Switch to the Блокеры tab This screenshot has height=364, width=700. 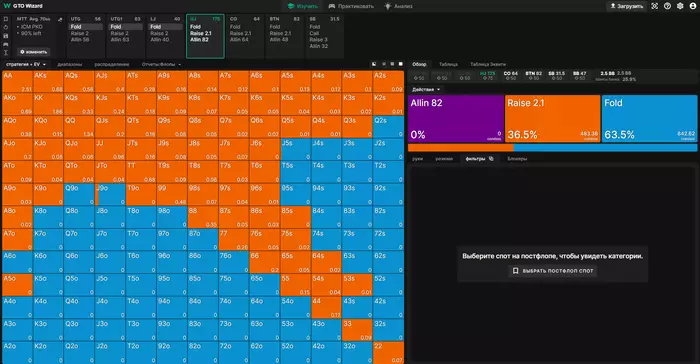[x=517, y=159]
